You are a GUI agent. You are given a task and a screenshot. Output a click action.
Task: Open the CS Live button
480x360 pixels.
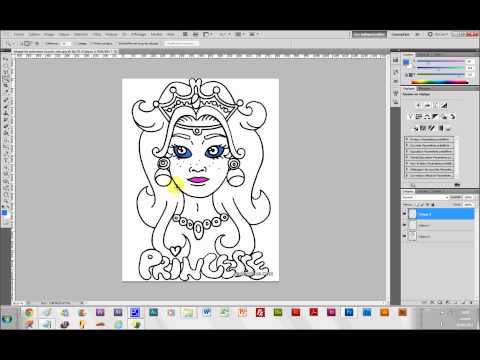439,34
